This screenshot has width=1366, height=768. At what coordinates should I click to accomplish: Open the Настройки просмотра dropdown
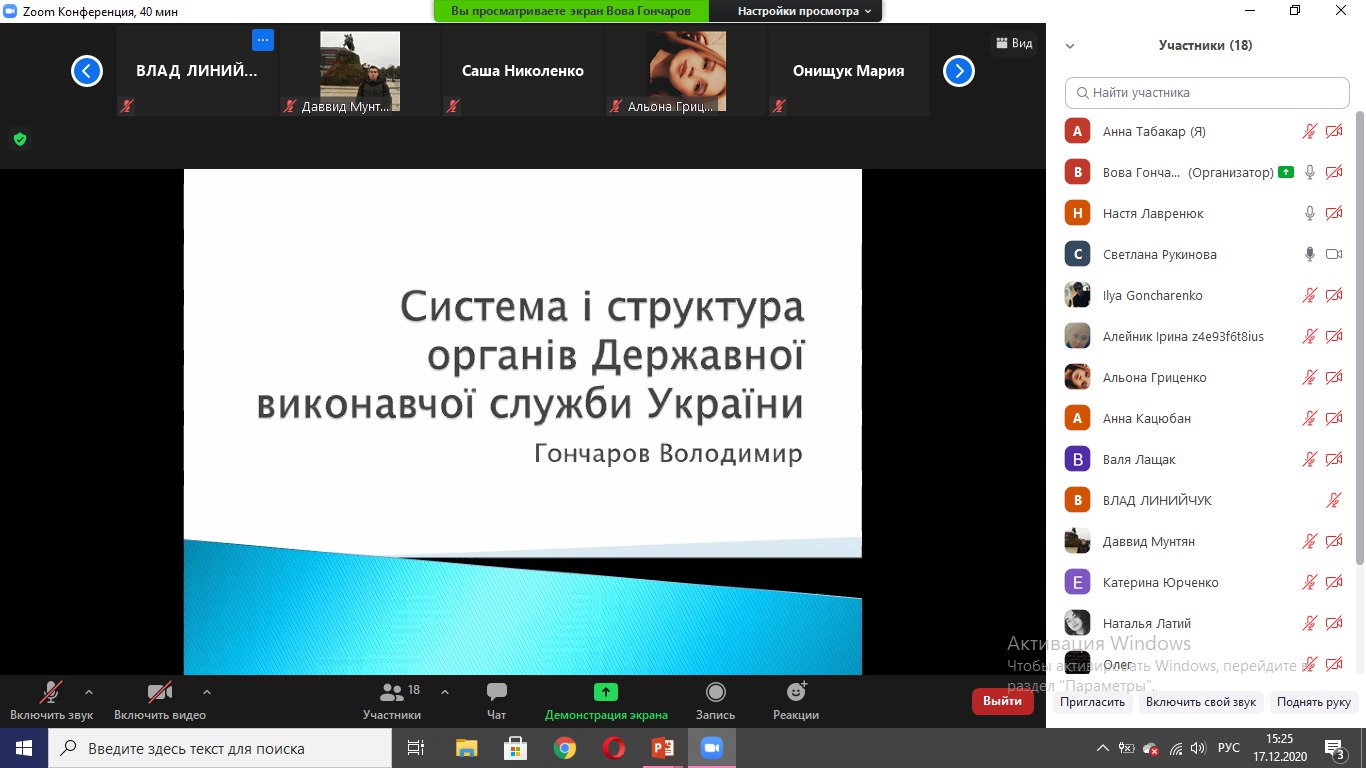(804, 11)
